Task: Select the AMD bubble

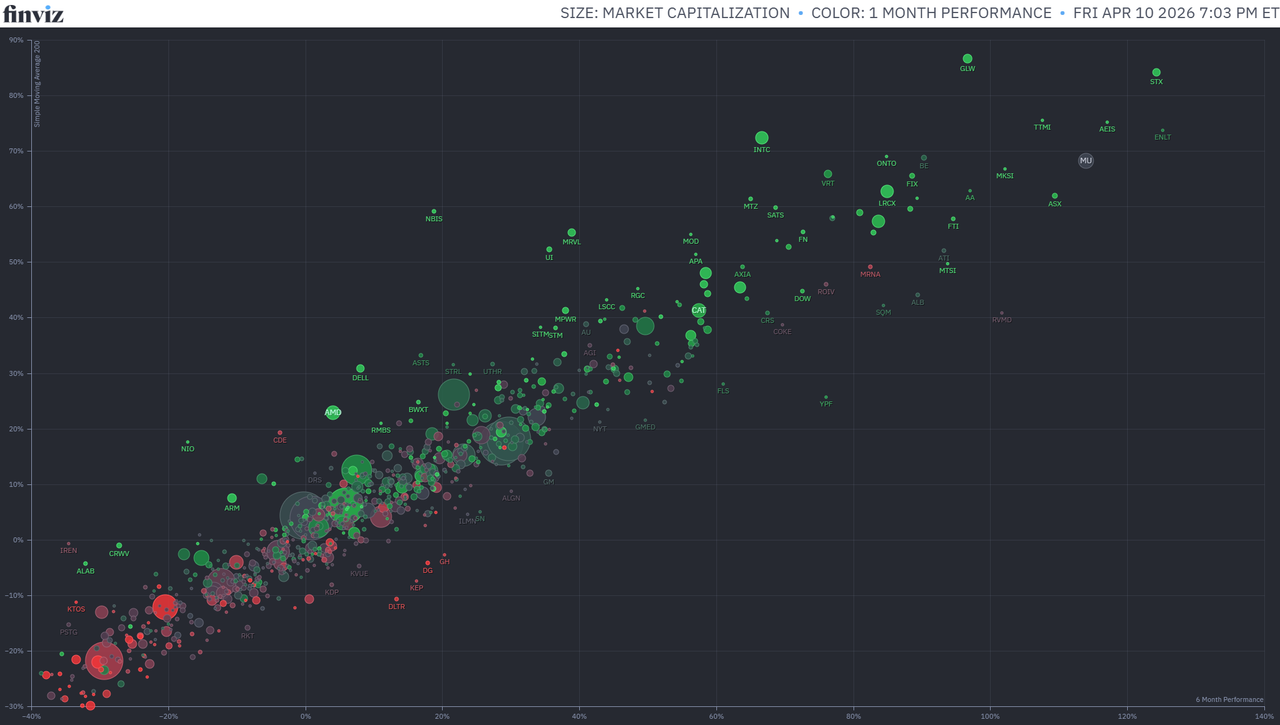Action: pyautogui.click(x=333, y=412)
